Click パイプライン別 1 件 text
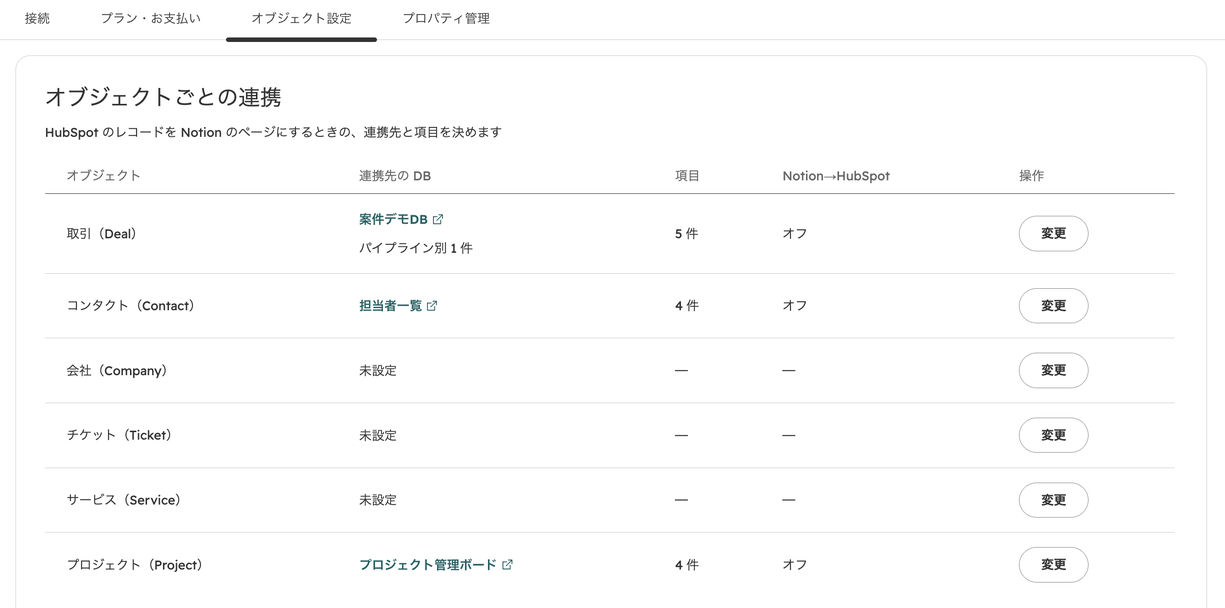The height and width of the screenshot is (608, 1225). [x=416, y=248]
